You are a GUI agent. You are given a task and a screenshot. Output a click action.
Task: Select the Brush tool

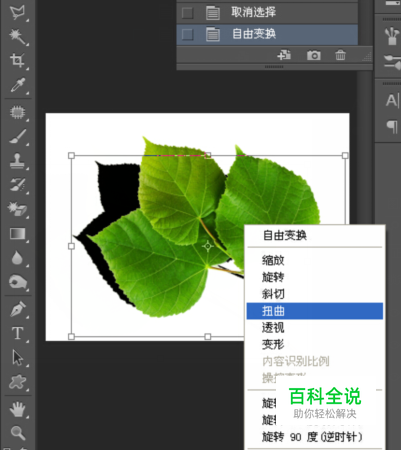point(17,137)
